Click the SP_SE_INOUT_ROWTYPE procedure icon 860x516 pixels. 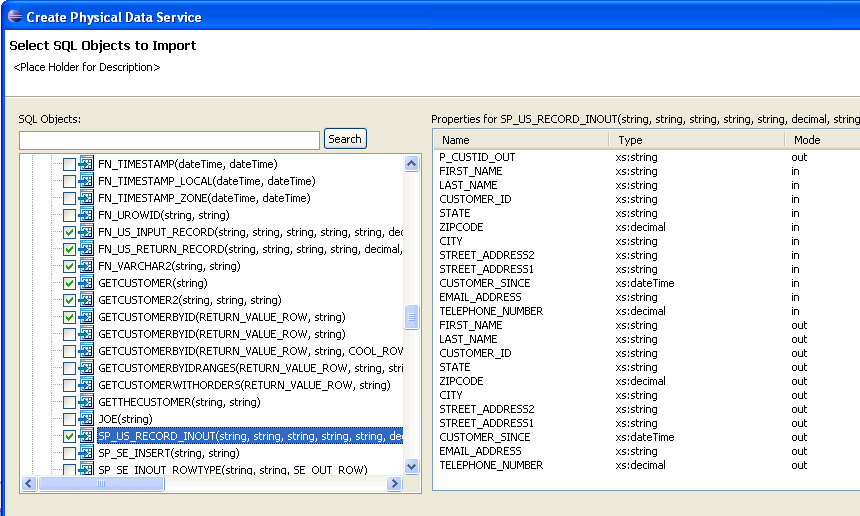(x=86, y=469)
